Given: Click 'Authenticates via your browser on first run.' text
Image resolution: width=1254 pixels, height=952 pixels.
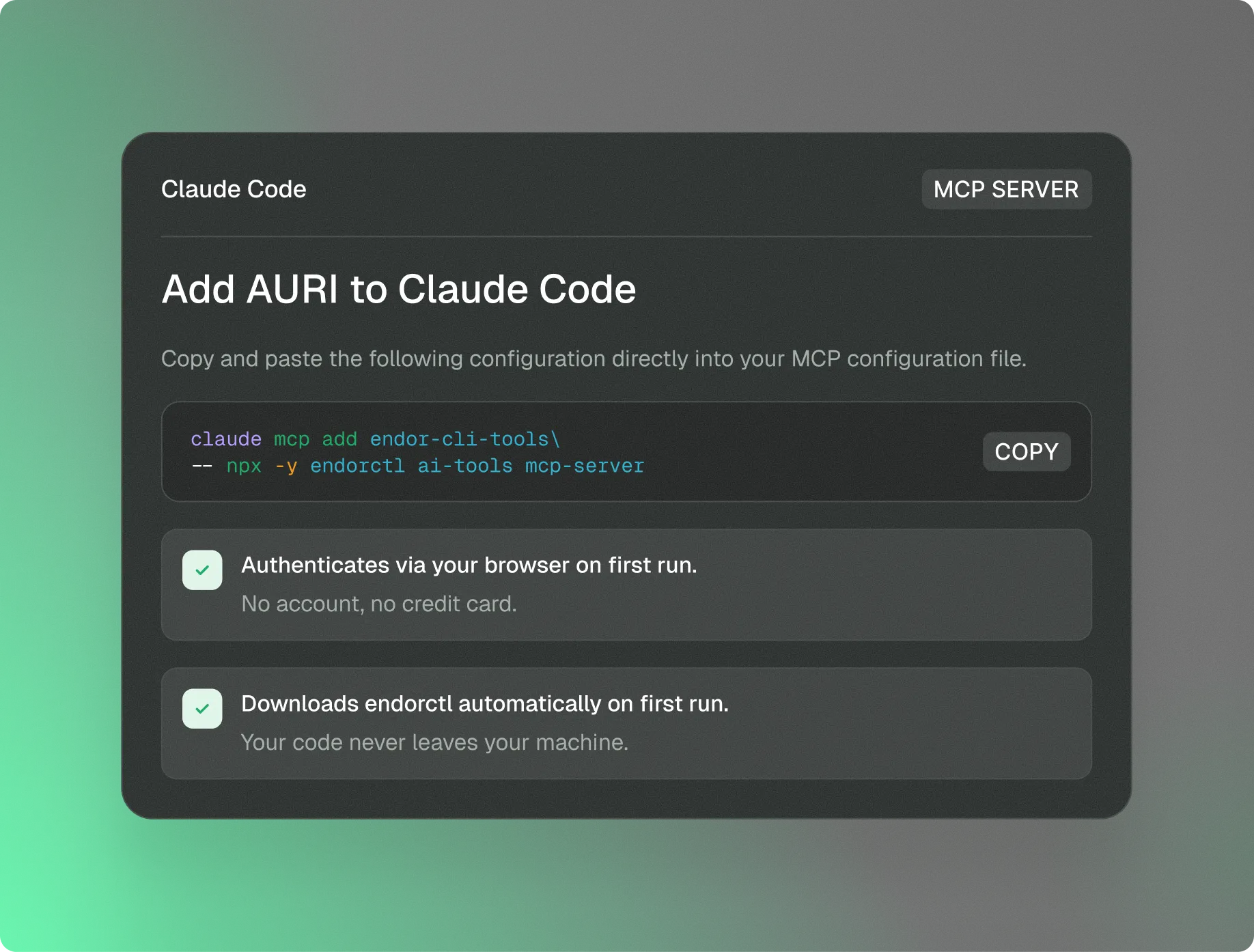Looking at the screenshot, I should coord(469,565).
